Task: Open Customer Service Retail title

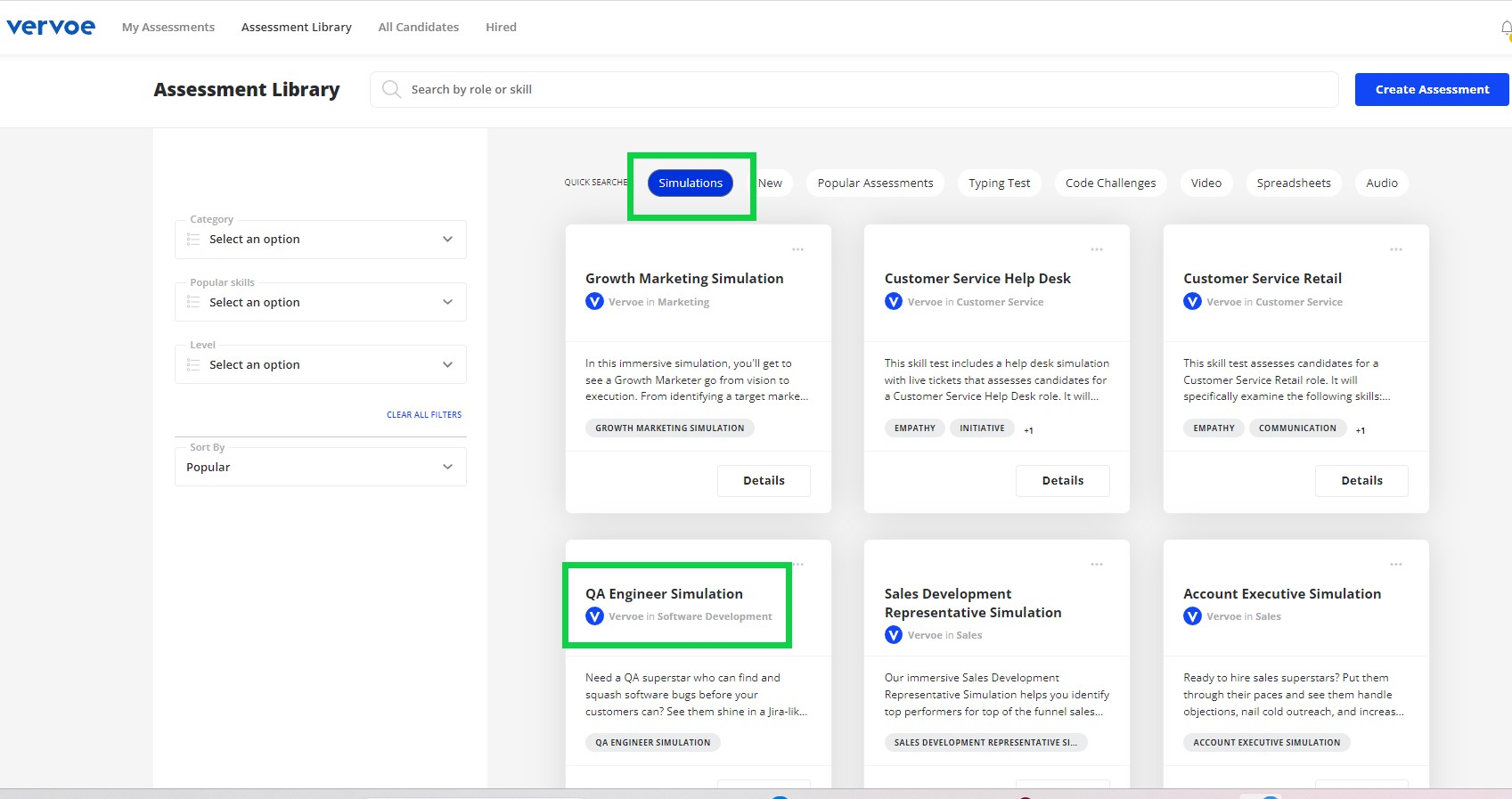Action: pyautogui.click(x=1263, y=279)
